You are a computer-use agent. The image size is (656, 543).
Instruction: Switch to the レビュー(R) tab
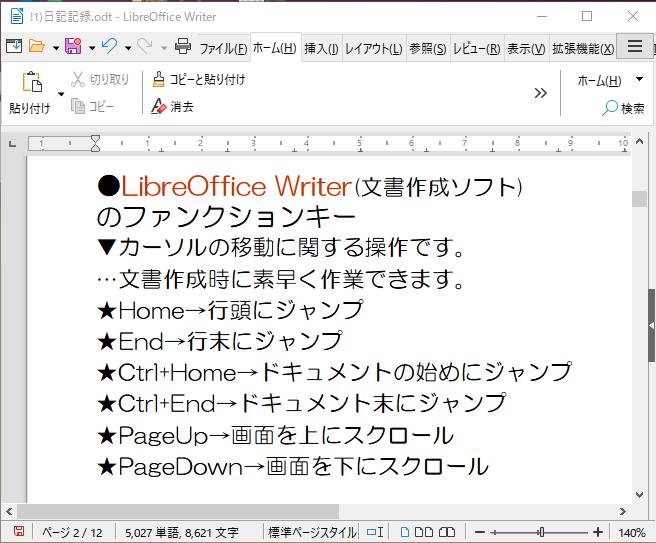tap(477, 49)
